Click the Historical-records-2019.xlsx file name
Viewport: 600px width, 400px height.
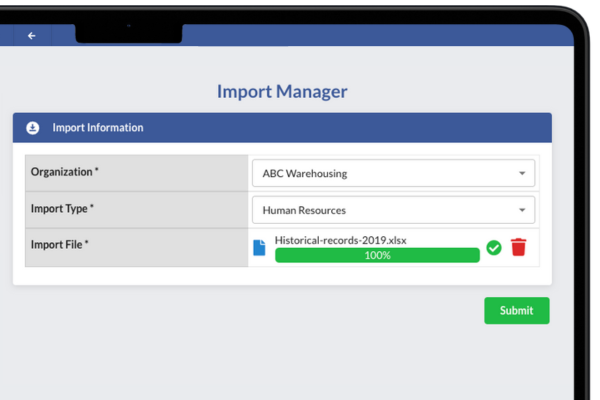point(340,240)
